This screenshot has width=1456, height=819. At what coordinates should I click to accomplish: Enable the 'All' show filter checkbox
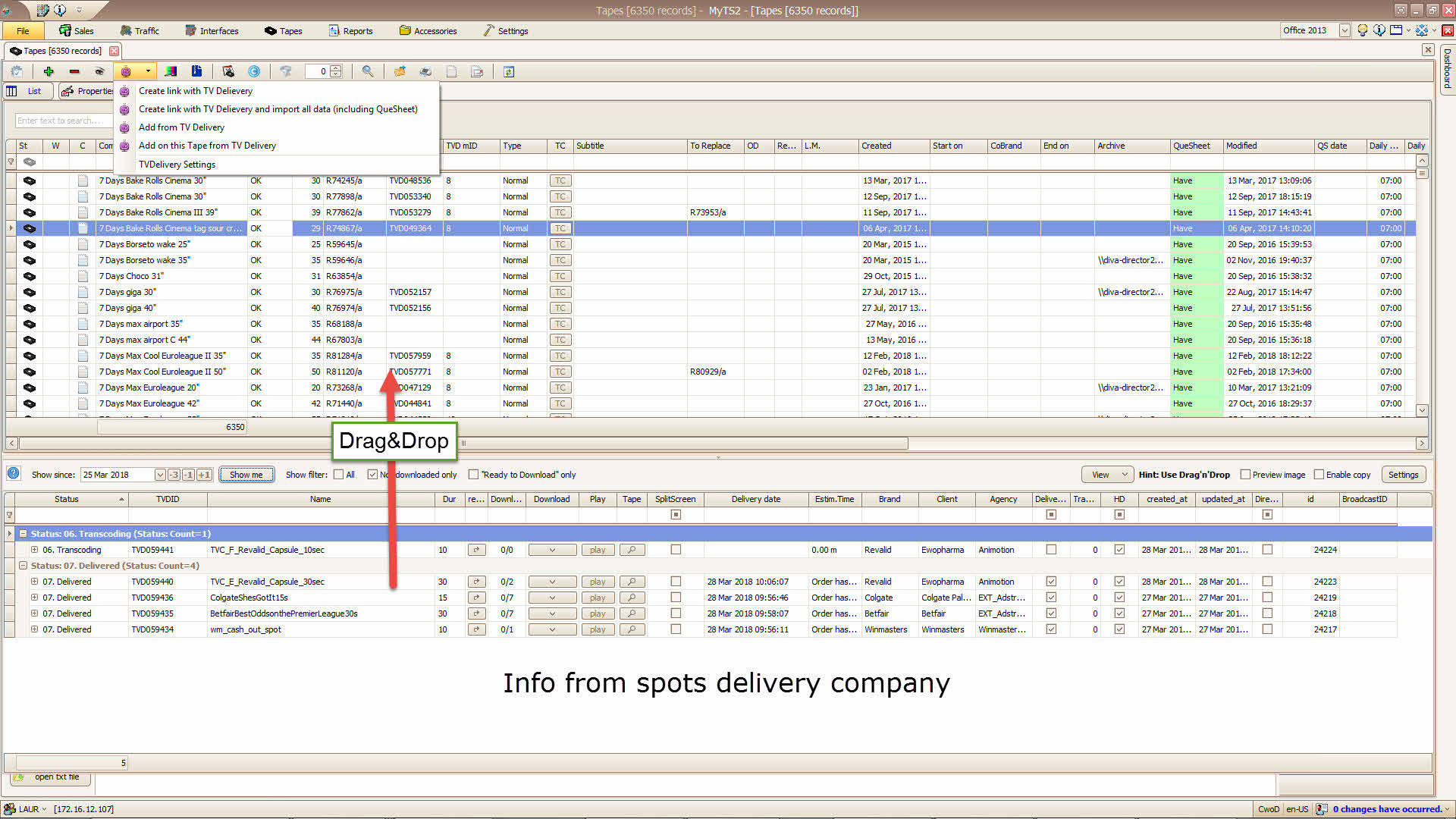pyautogui.click(x=338, y=475)
